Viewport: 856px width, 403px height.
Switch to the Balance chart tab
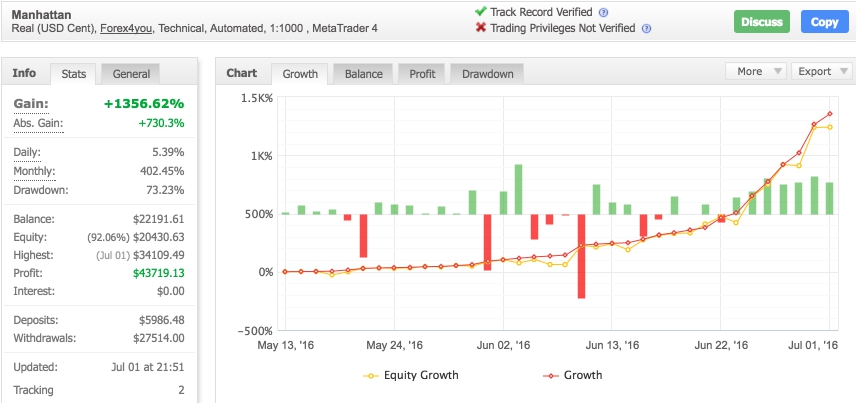point(362,74)
